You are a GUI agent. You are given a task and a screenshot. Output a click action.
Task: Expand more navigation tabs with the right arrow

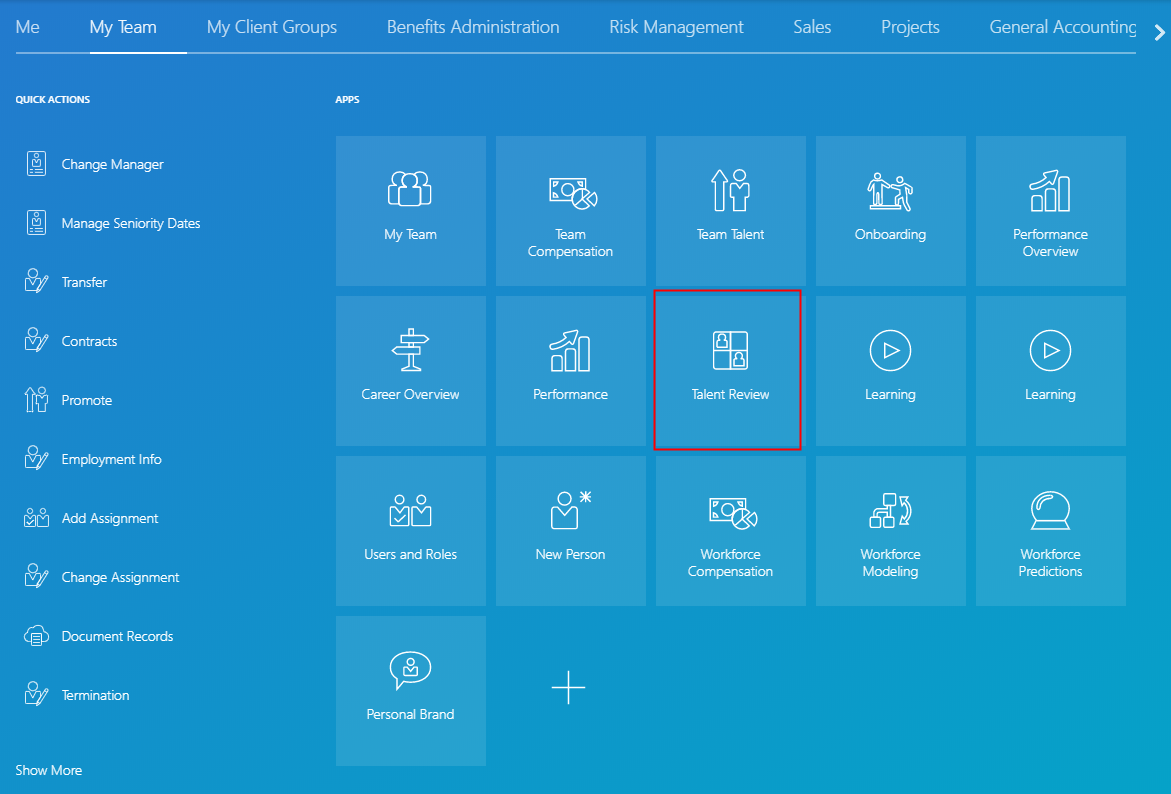point(1159,31)
